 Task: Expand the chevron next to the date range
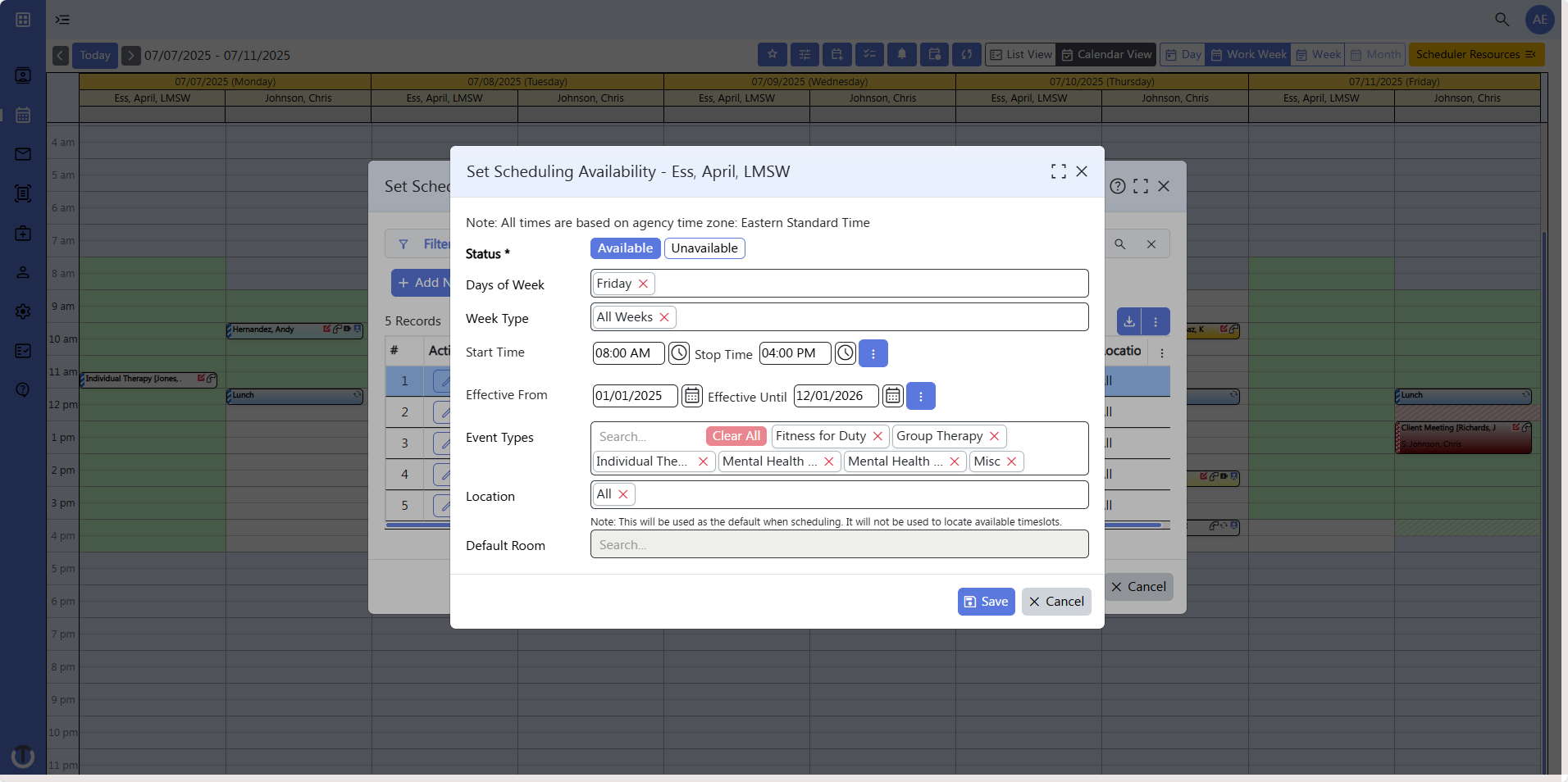click(x=131, y=55)
